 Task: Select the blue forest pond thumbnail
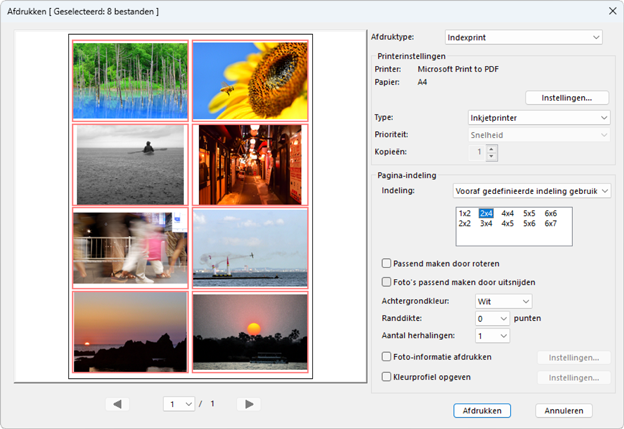129,80
